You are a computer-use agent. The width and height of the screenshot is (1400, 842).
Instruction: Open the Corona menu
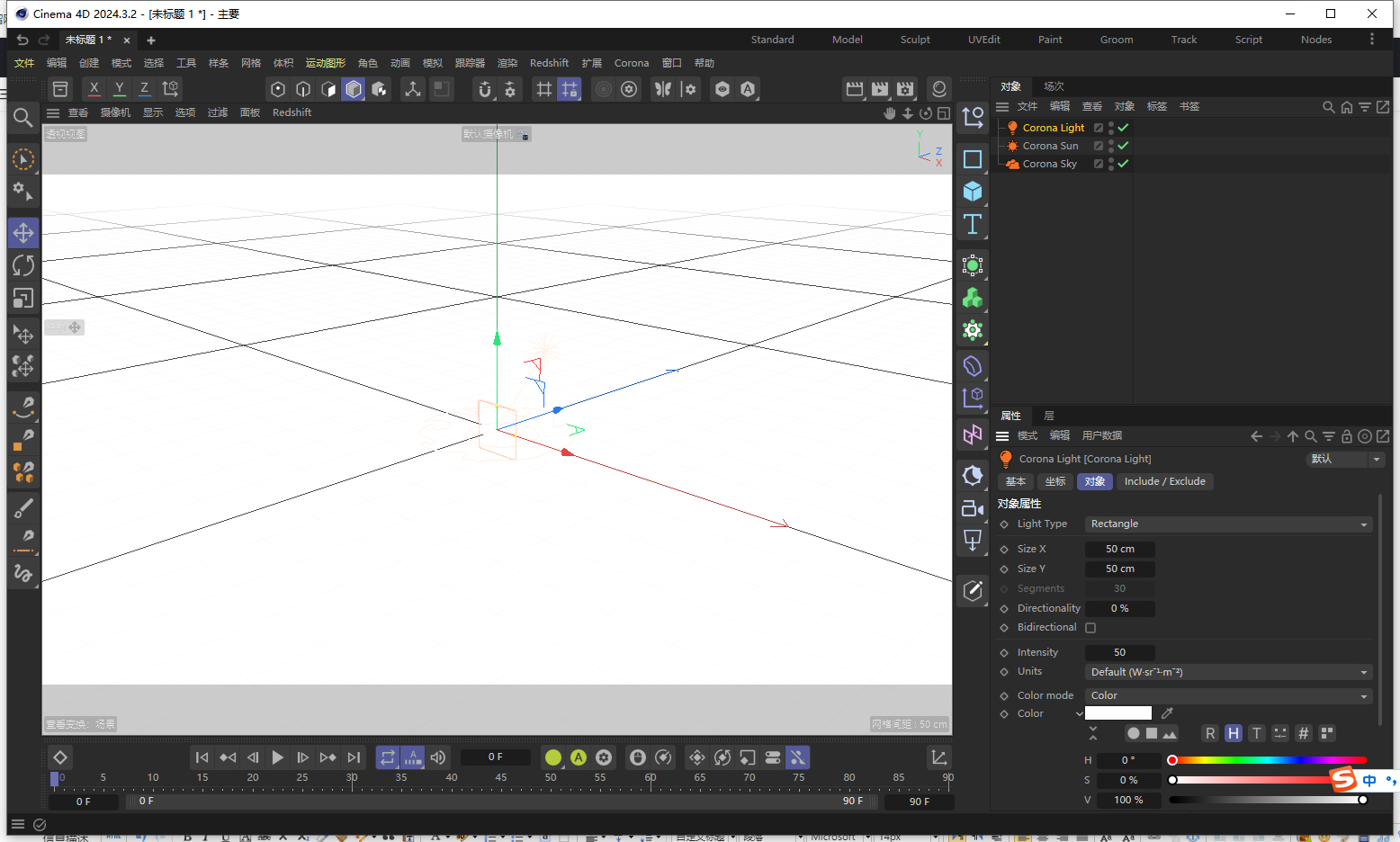(x=632, y=63)
